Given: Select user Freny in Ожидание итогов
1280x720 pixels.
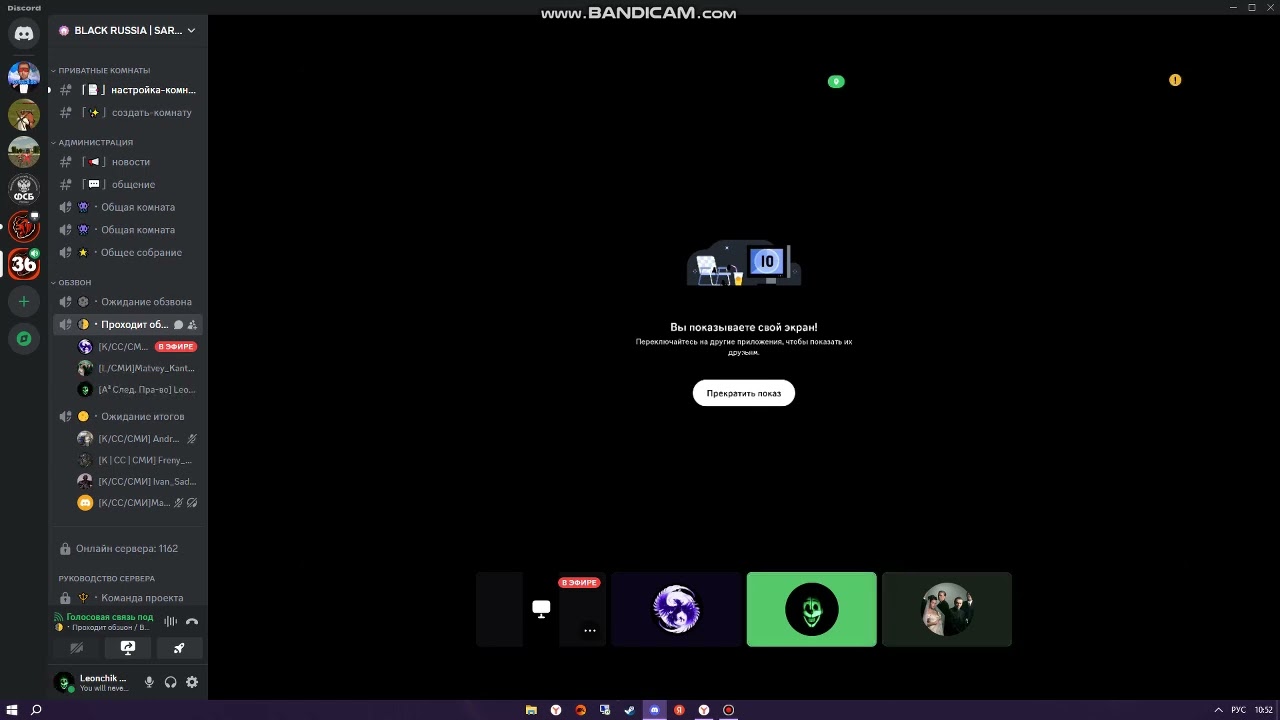Looking at the screenshot, I should (138, 460).
